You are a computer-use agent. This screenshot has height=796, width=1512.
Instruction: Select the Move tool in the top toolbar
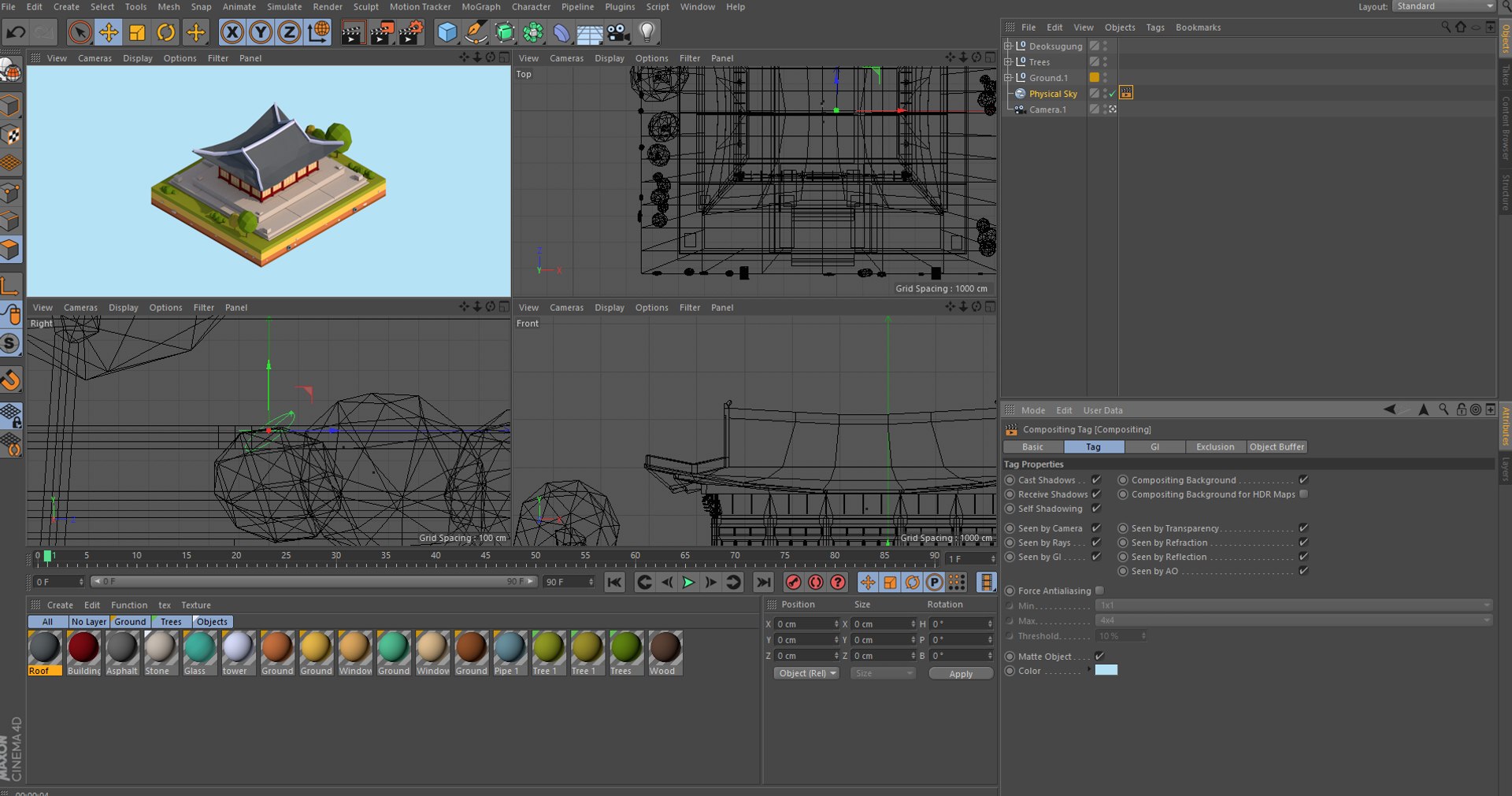[x=109, y=32]
